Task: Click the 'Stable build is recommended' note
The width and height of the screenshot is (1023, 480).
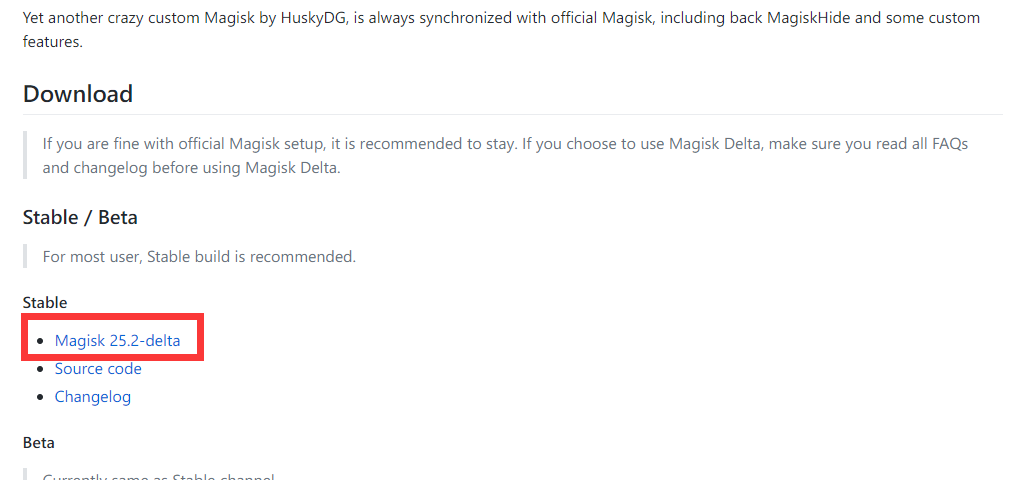Action: [x=251, y=256]
